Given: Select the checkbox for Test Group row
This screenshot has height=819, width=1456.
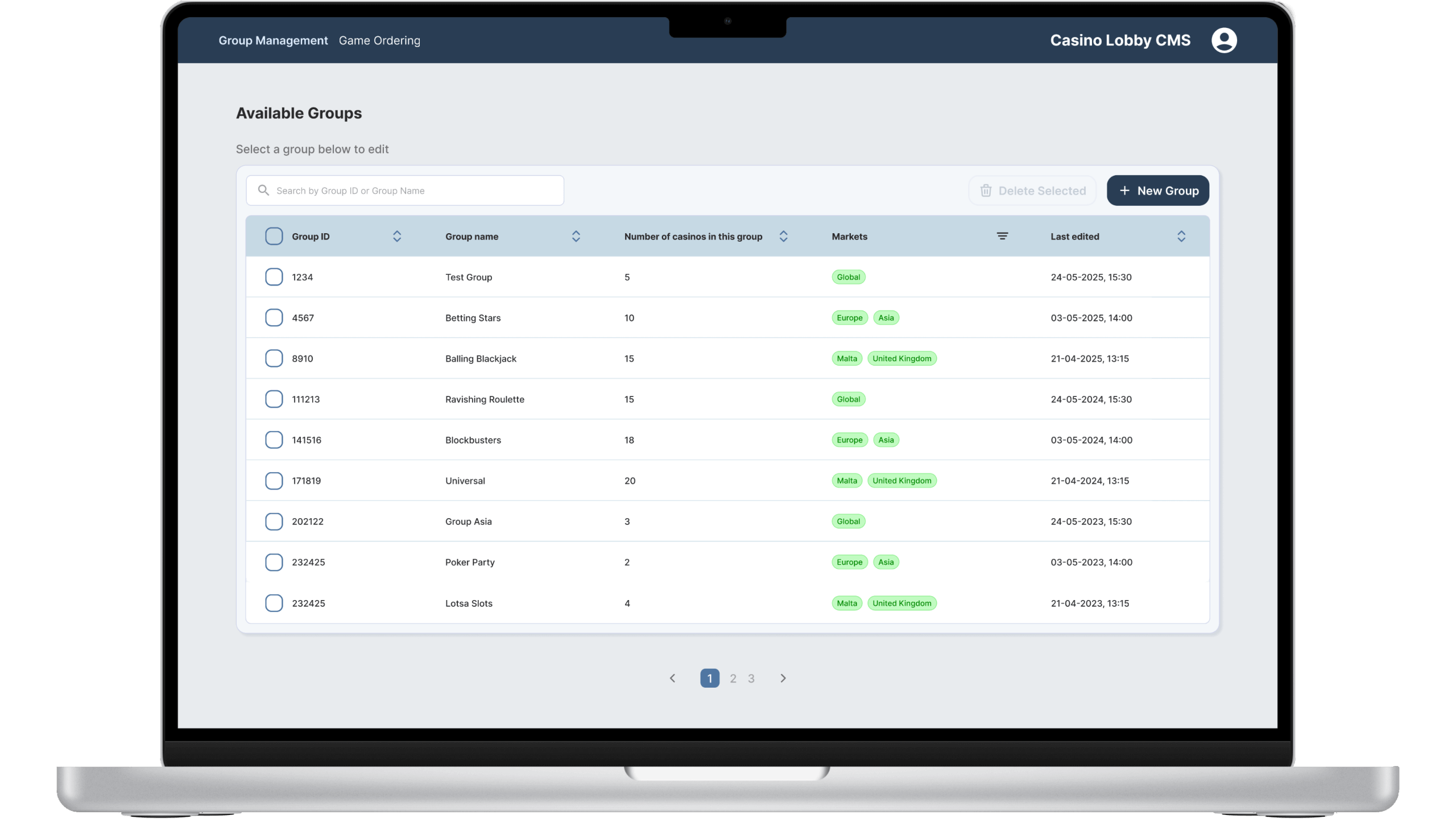Looking at the screenshot, I should point(274,277).
